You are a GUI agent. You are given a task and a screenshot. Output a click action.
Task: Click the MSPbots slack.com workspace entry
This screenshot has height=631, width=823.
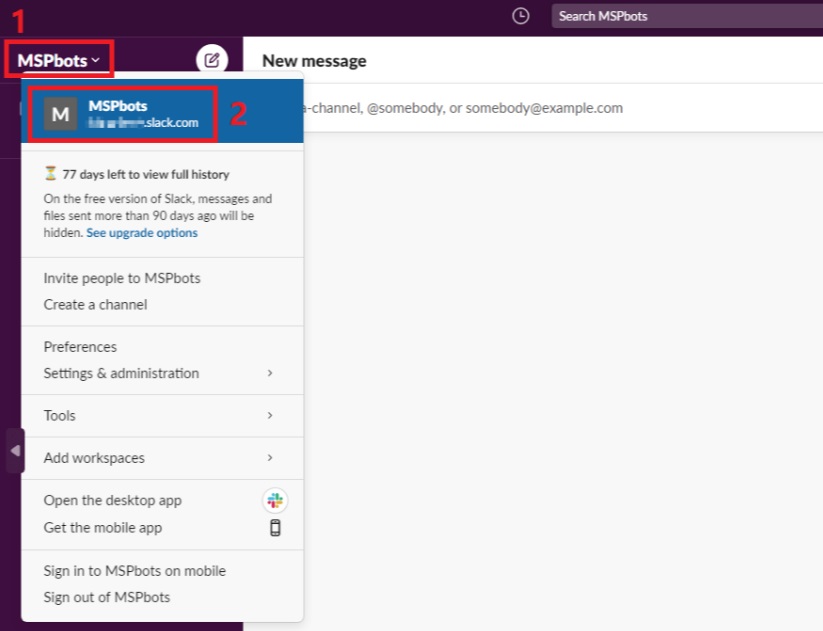pos(162,111)
